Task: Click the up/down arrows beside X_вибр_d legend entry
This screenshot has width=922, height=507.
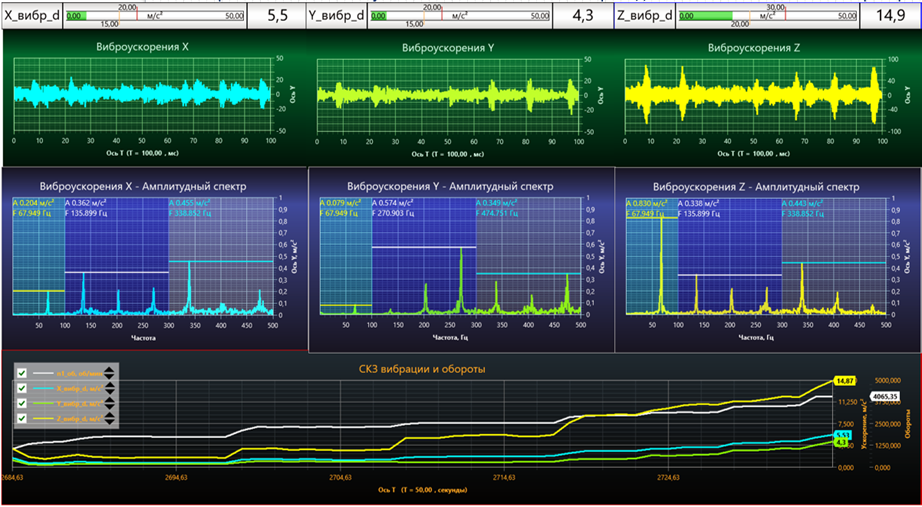Action: click(110, 388)
